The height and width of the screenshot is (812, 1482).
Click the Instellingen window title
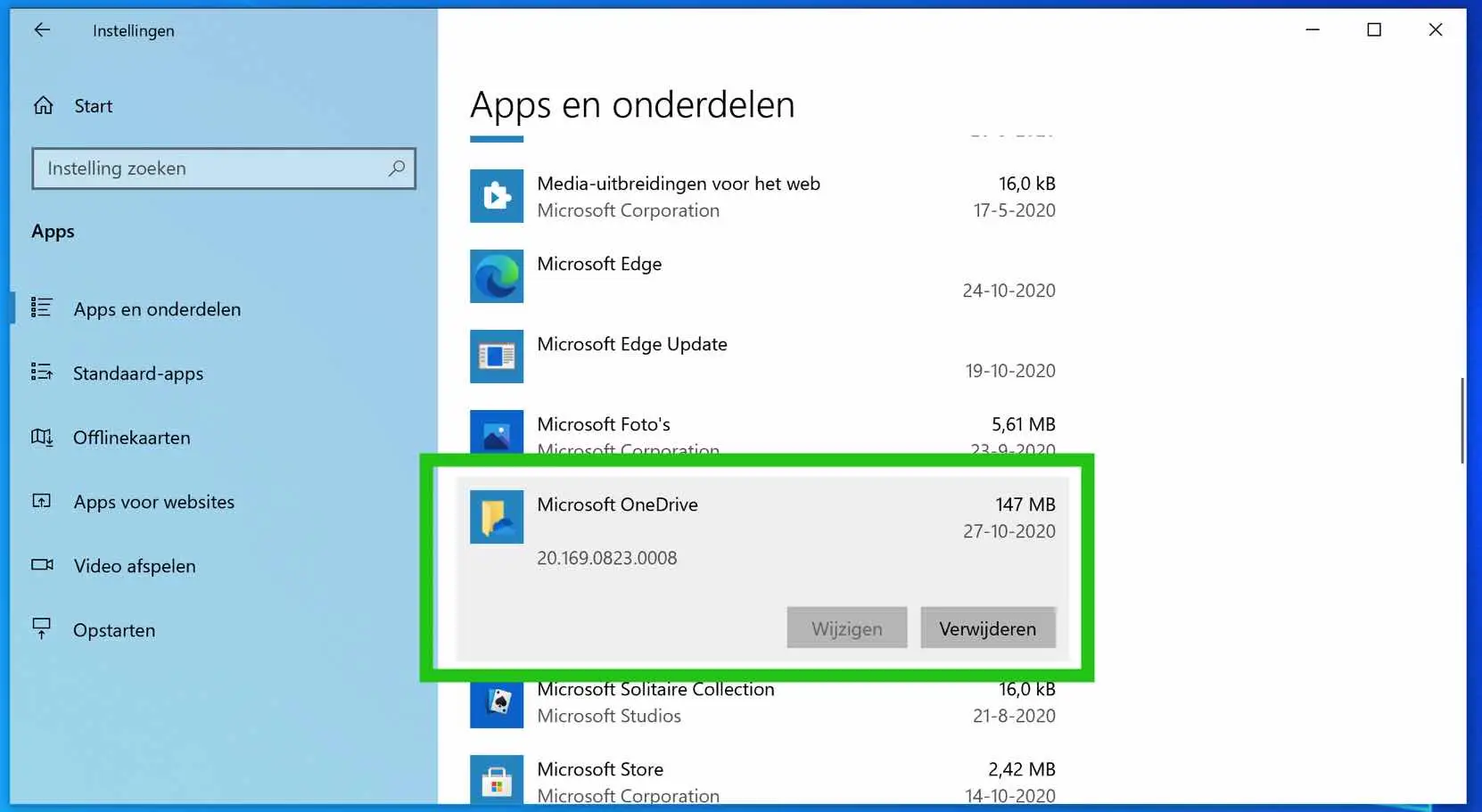(134, 30)
